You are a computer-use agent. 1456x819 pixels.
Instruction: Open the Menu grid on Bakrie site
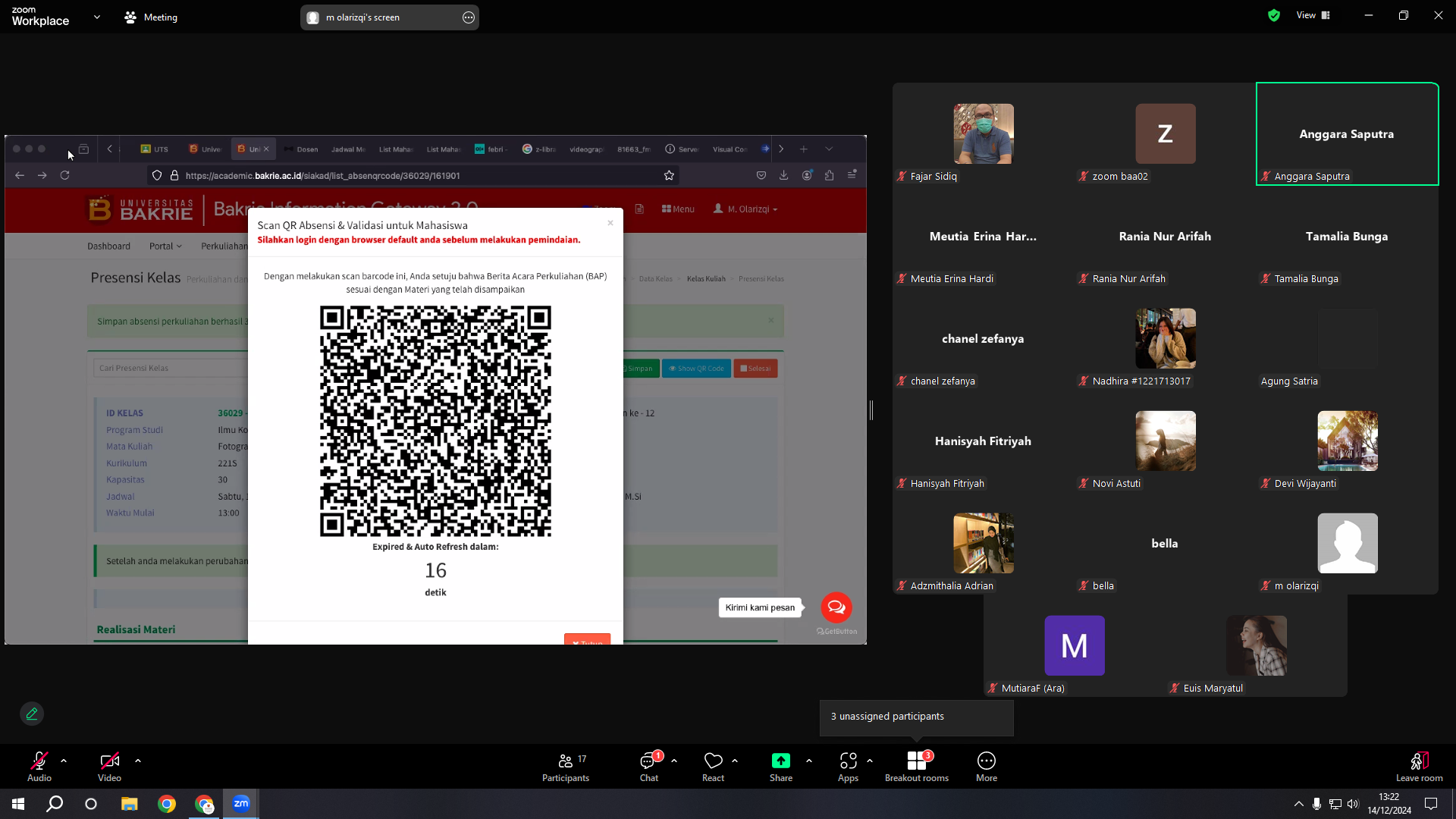678,209
